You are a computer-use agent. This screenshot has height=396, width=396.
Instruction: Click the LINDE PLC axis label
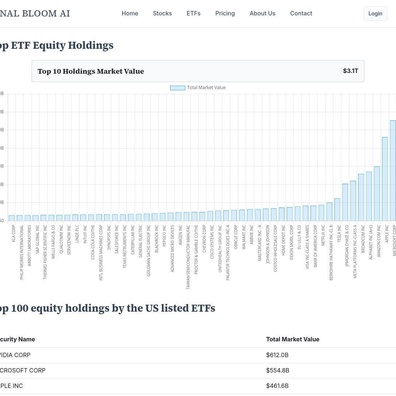point(77,235)
